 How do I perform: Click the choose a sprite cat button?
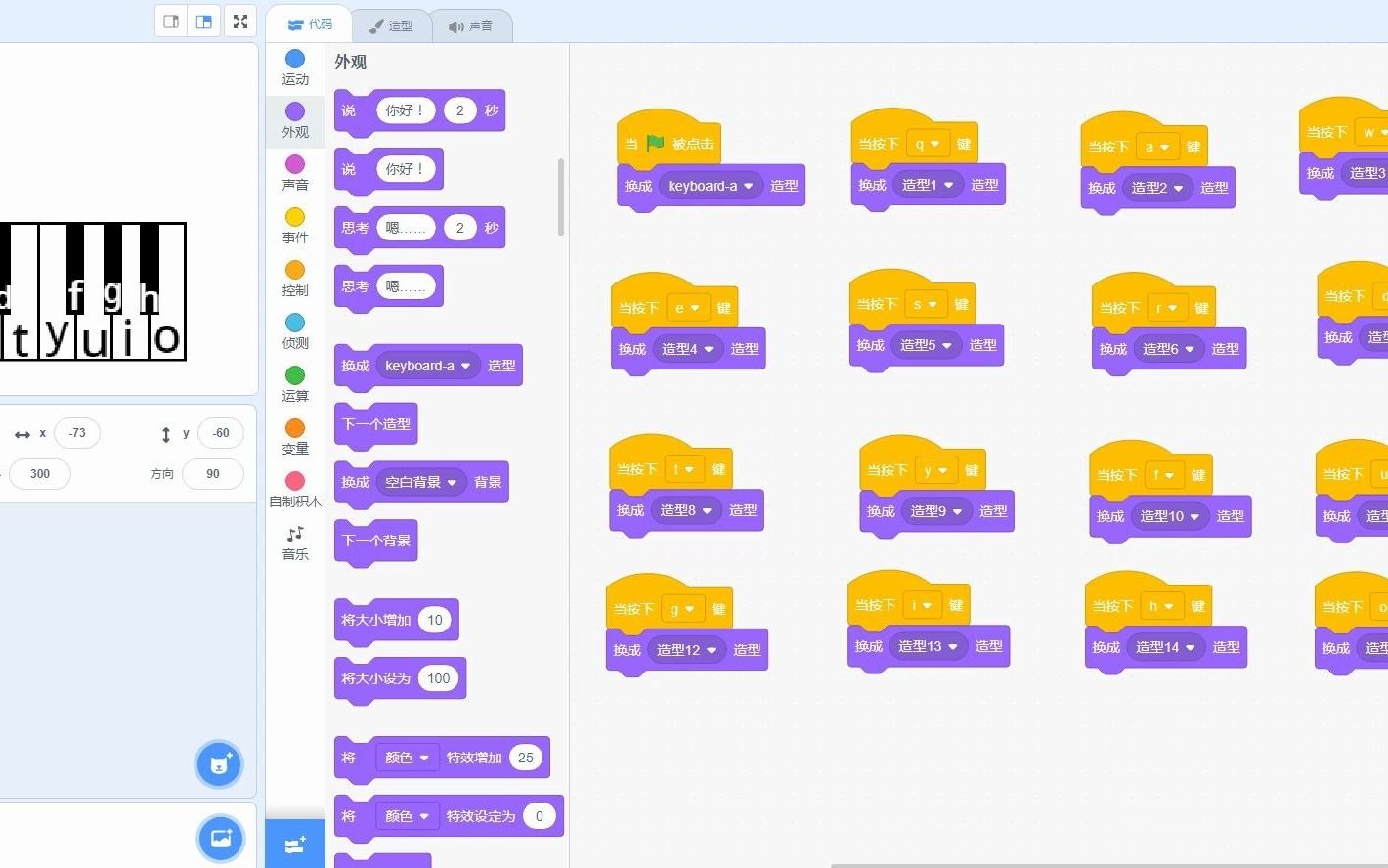[219, 764]
